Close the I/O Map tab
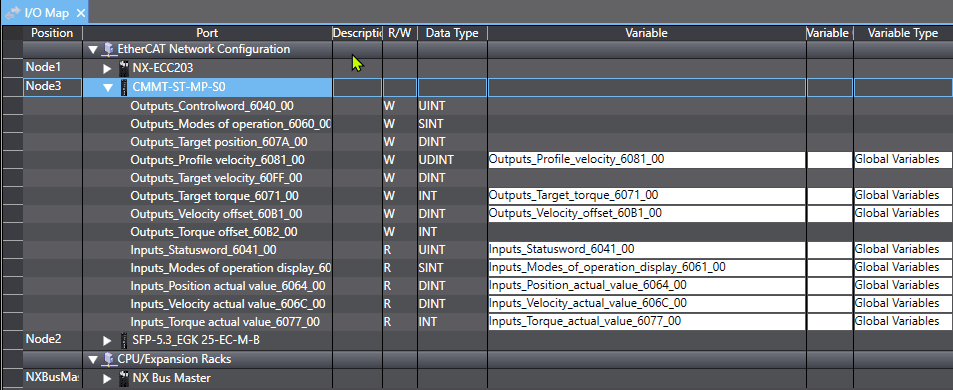953x390 pixels. pos(81,13)
